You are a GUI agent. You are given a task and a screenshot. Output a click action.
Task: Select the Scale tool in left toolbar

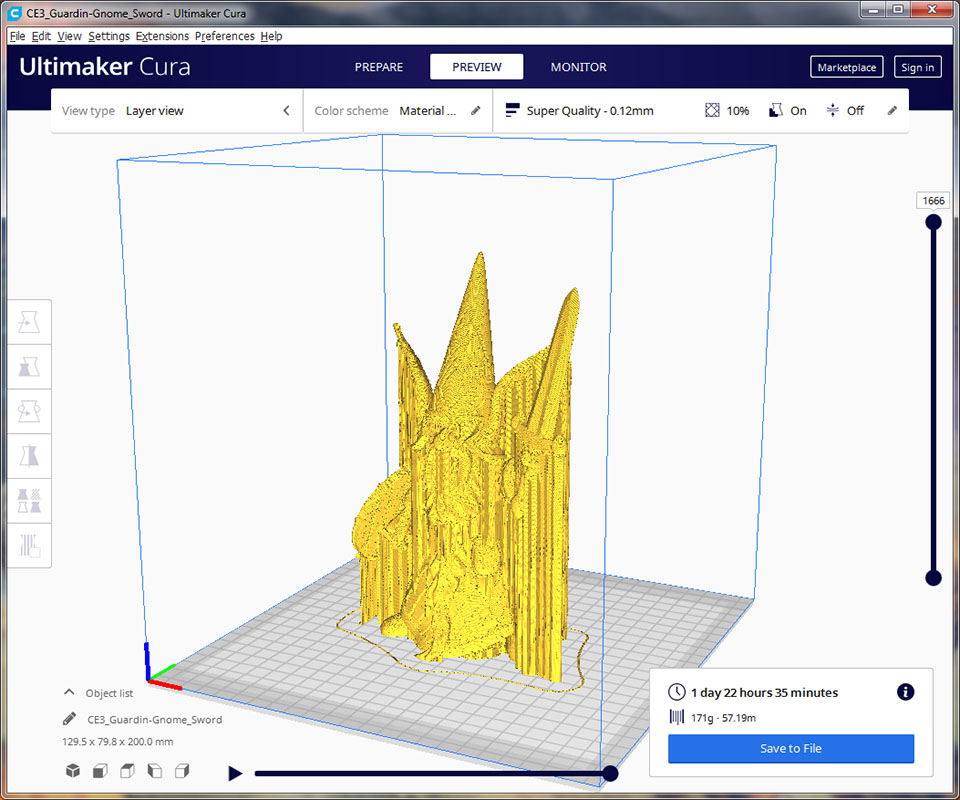(29, 367)
